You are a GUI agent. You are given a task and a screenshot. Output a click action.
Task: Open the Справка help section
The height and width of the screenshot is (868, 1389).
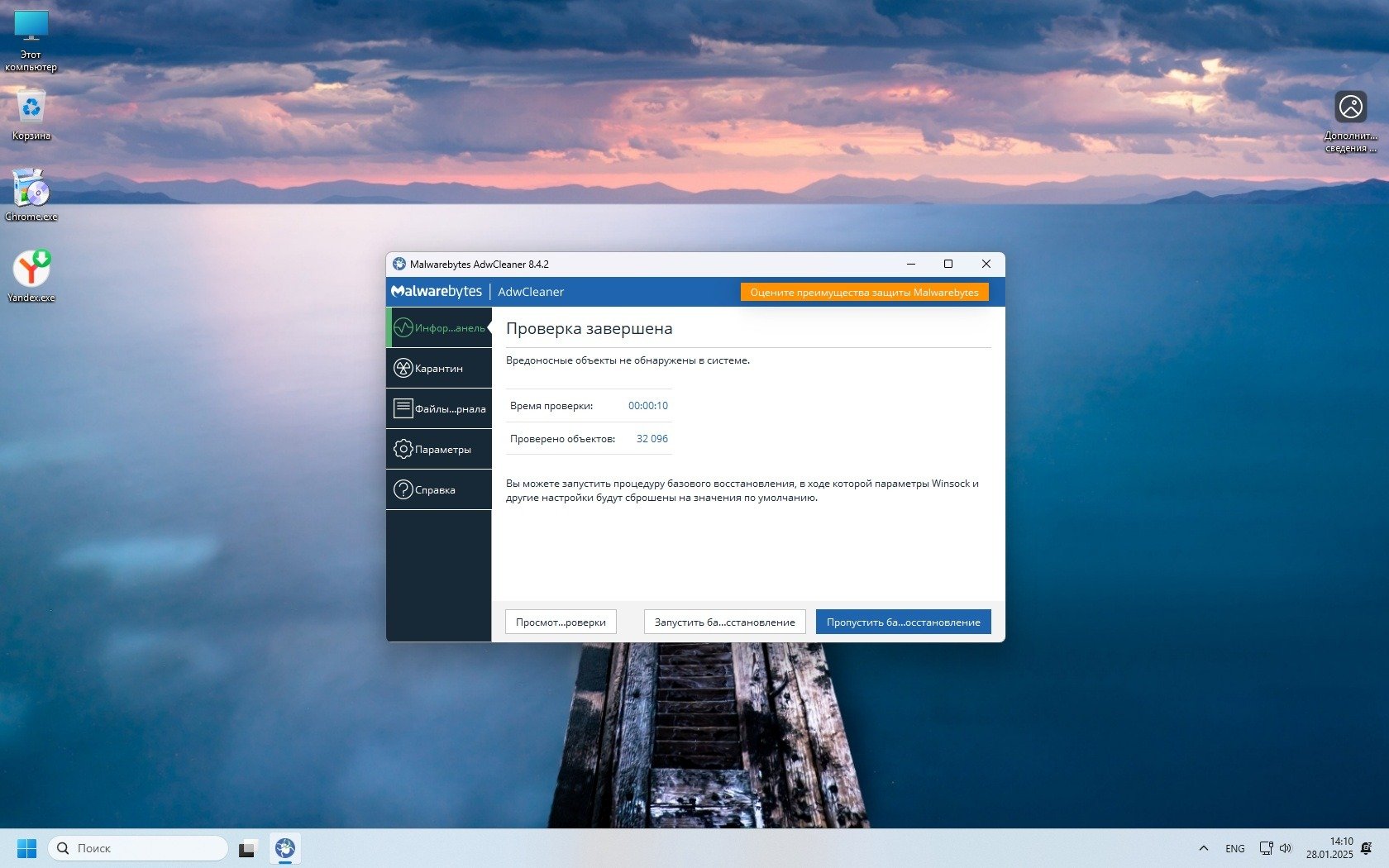point(438,489)
